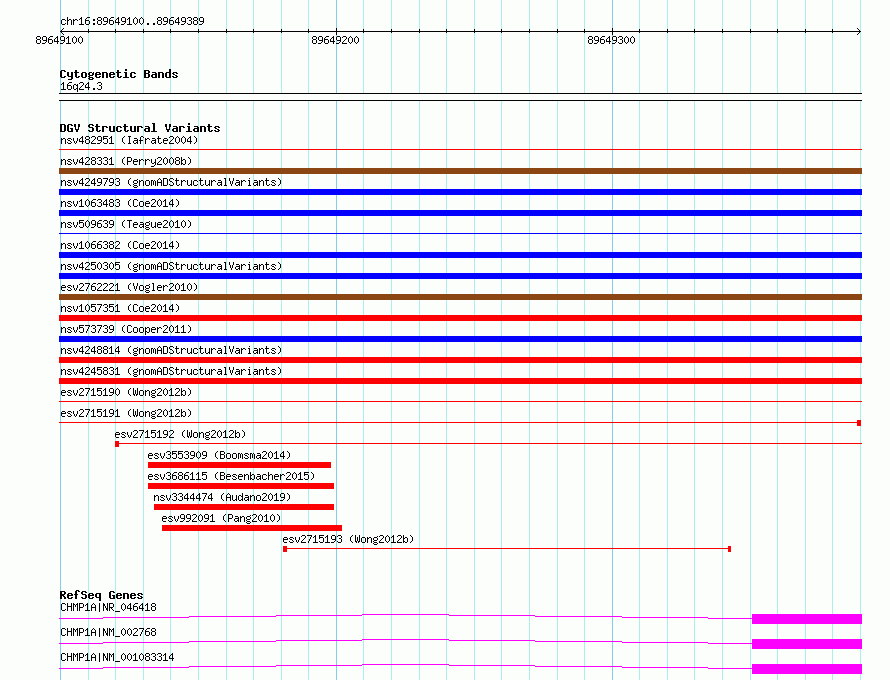890x680 pixels.
Task: Click the right end marker of esv2715193
Action: (x=729, y=549)
